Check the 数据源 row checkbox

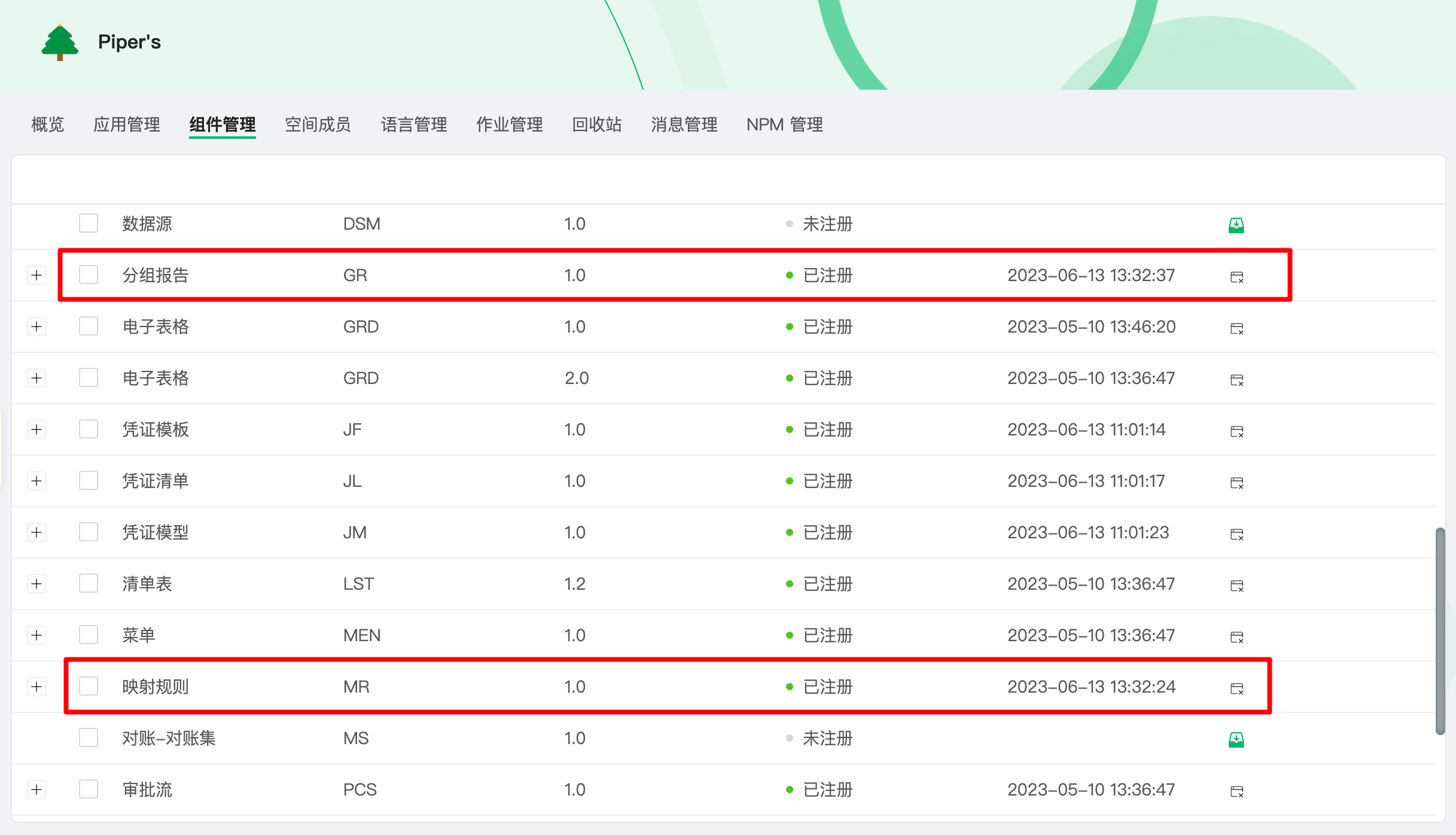tap(89, 223)
